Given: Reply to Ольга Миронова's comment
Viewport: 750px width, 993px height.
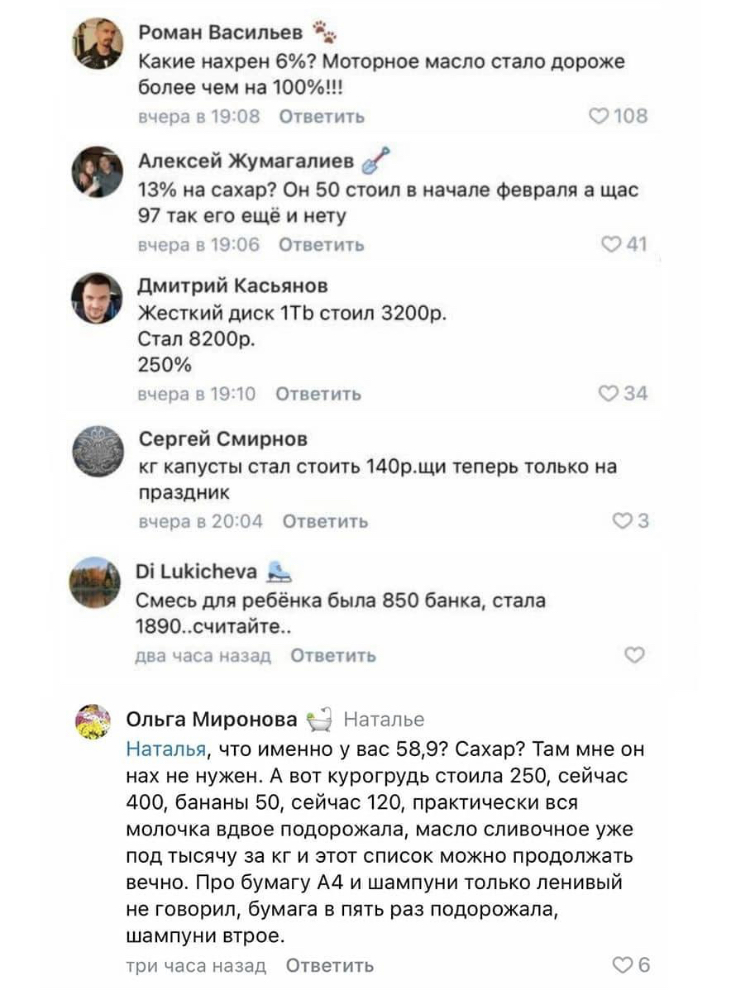Looking at the screenshot, I should (330, 965).
